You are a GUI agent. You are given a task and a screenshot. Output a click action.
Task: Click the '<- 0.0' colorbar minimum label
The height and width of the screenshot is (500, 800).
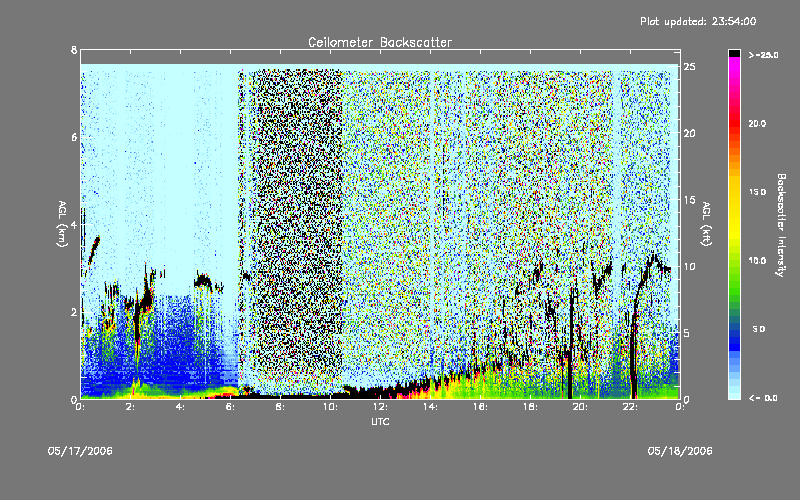pos(763,398)
